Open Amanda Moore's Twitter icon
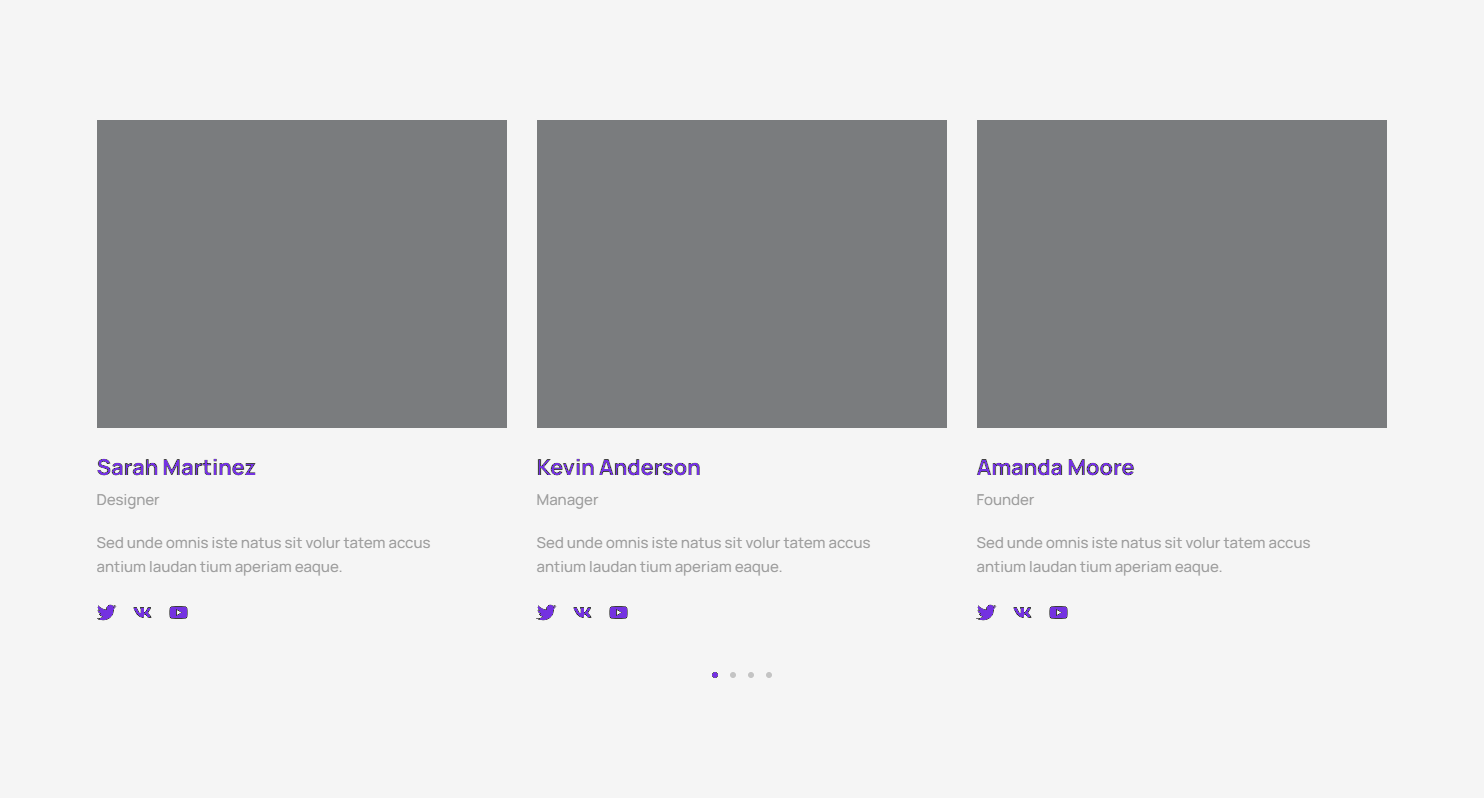The height and width of the screenshot is (798, 1484). 986,612
